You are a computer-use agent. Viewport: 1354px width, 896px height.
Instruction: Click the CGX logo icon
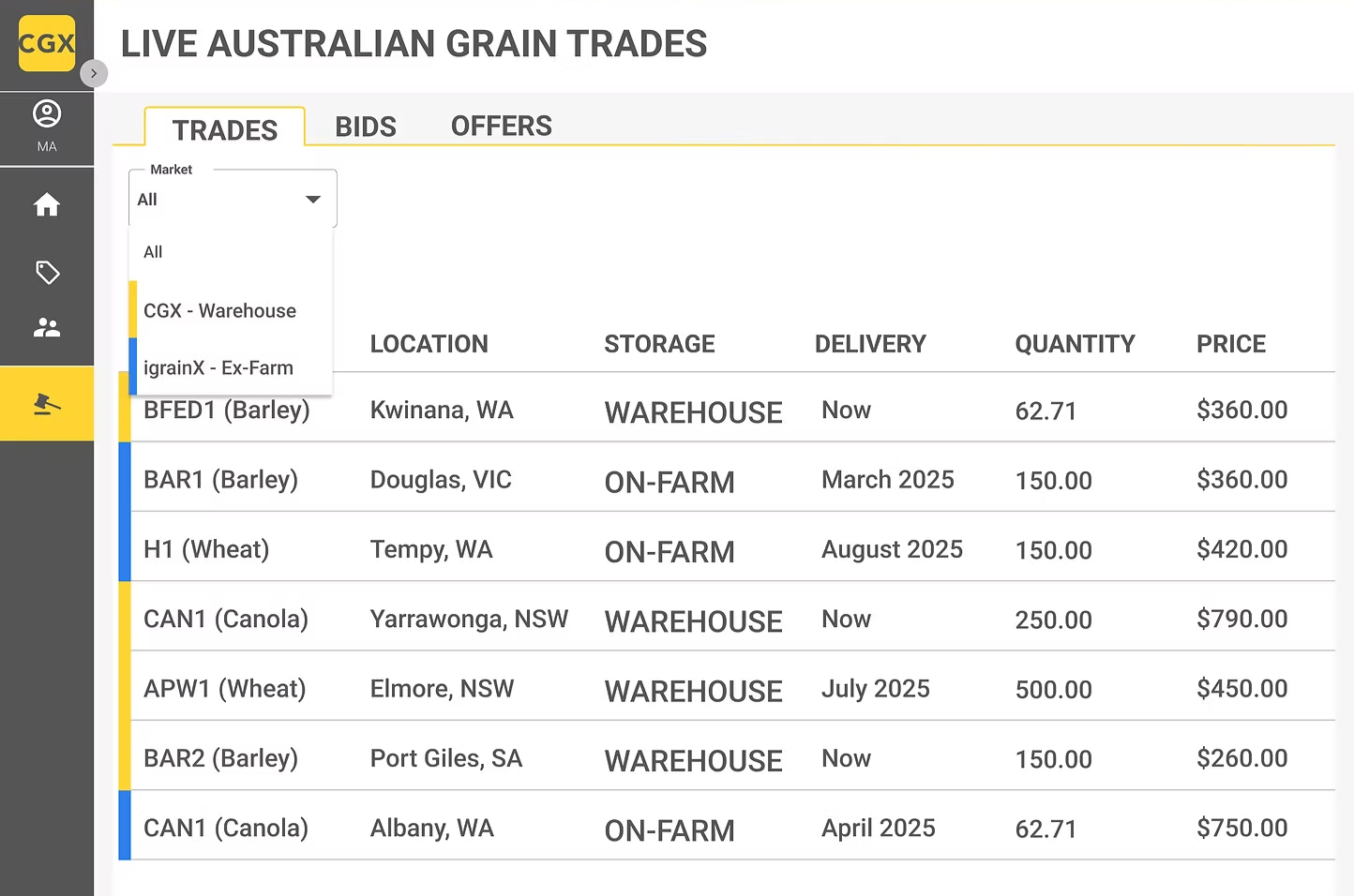click(47, 43)
